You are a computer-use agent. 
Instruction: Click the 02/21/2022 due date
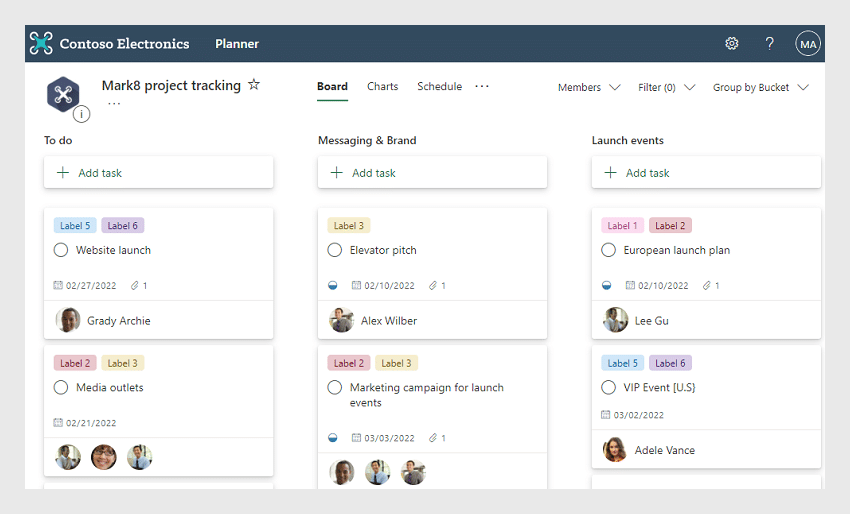(91, 423)
